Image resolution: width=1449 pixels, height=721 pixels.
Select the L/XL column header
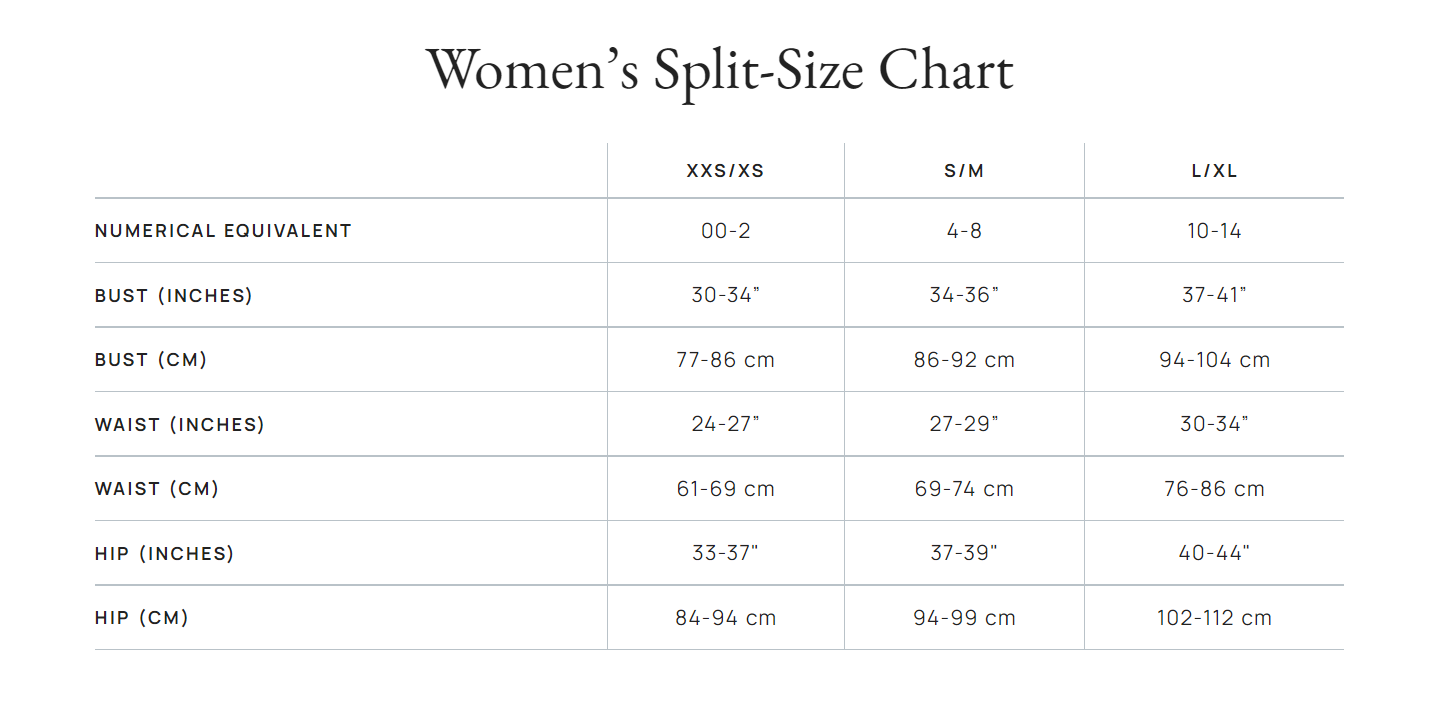[1214, 171]
